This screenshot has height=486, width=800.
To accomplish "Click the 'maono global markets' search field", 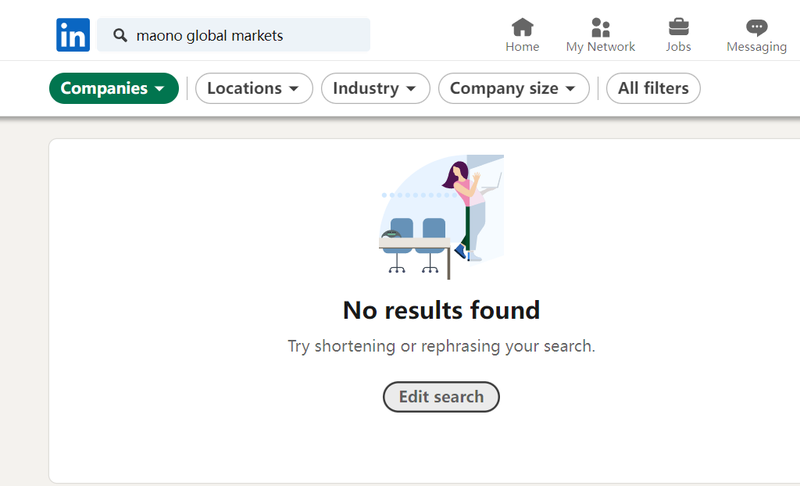I will point(234,35).
